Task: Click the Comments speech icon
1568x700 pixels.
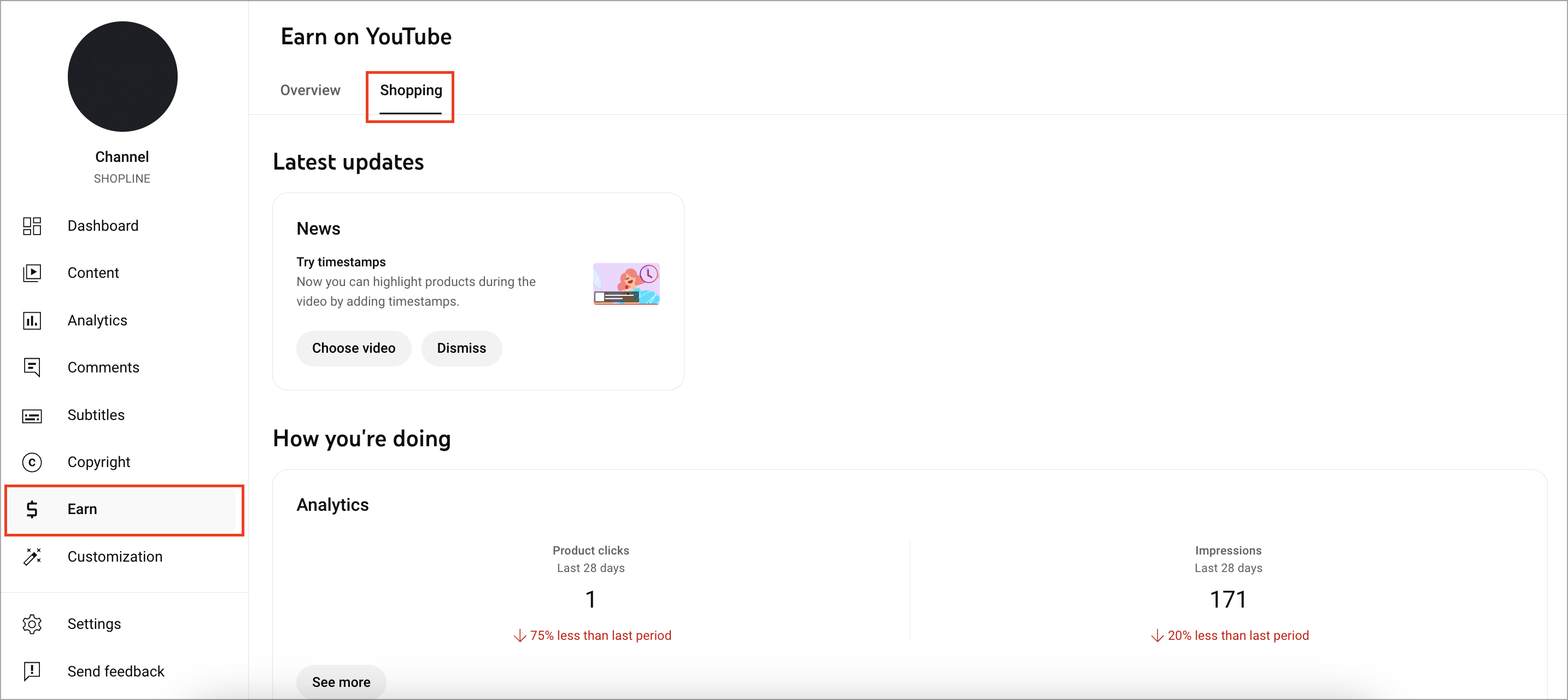Action: (x=32, y=367)
